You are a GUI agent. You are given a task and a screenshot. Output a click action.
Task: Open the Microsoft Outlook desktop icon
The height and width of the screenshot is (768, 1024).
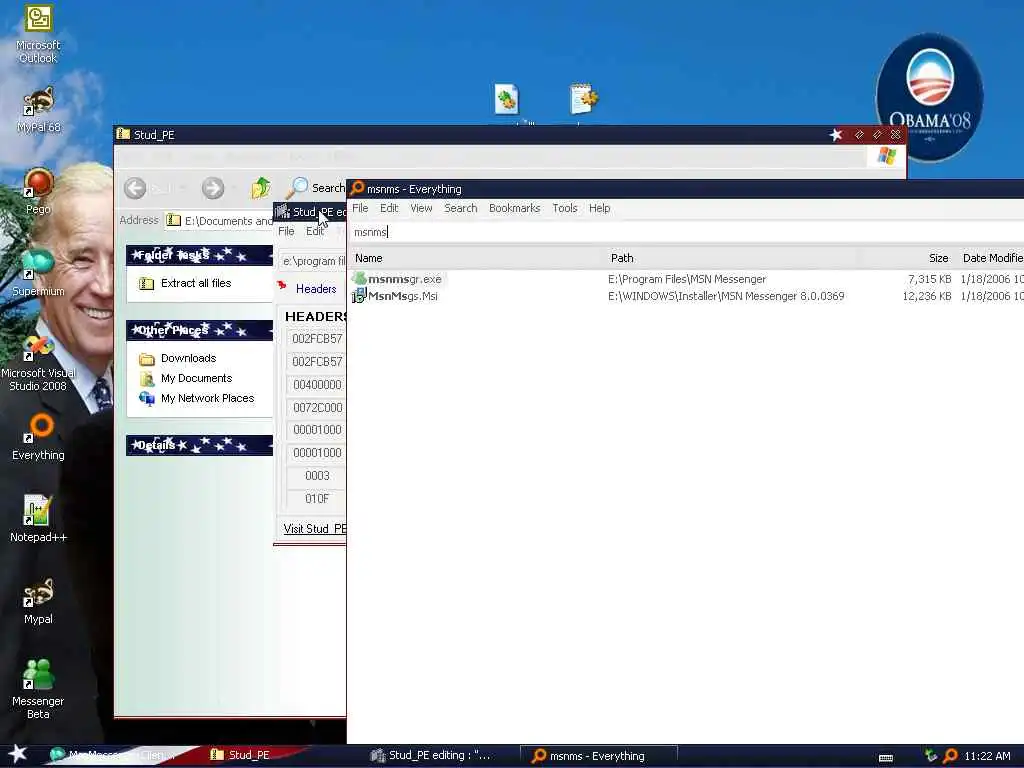click(x=38, y=34)
